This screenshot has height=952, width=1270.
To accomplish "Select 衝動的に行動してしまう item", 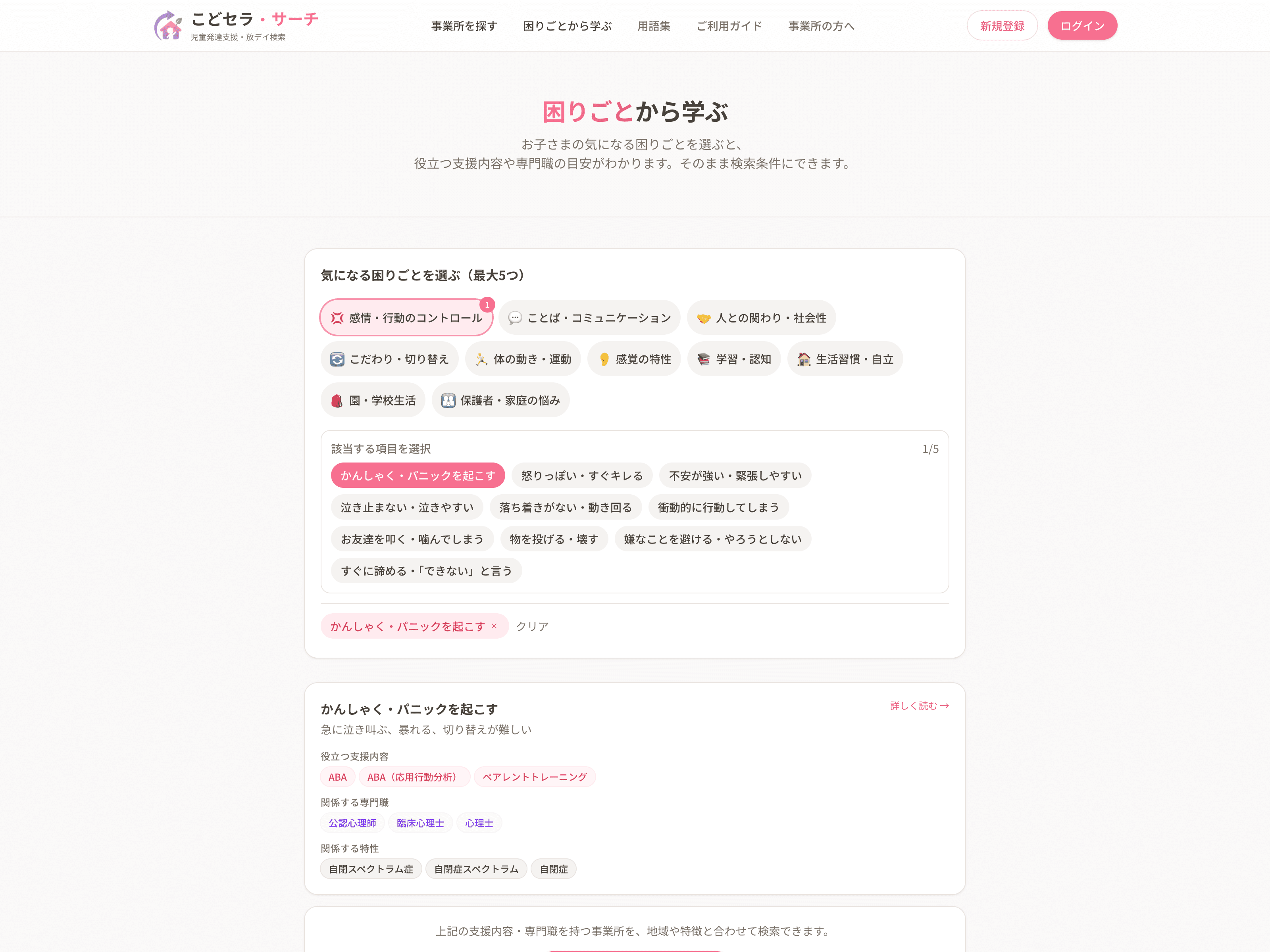I will [x=718, y=507].
